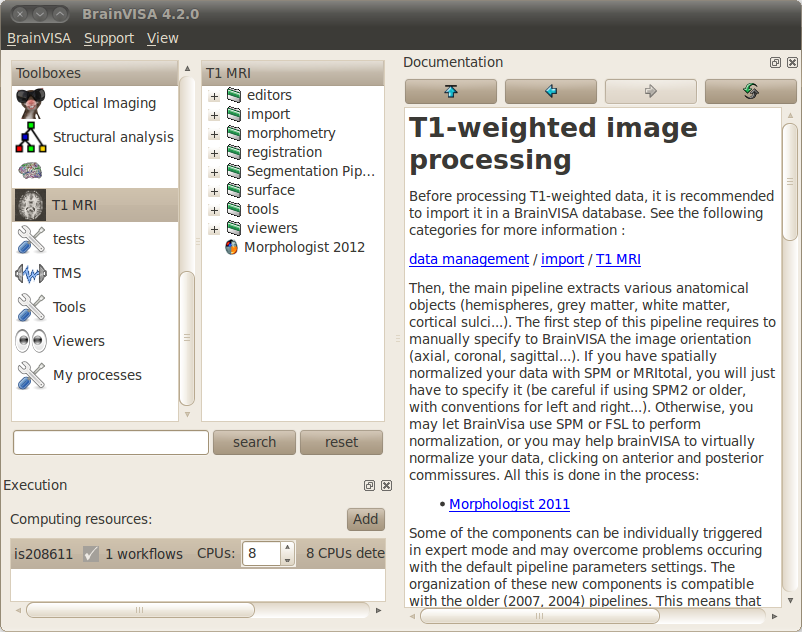Reload the documentation page
This screenshot has height=632, width=802.
pos(750,92)
